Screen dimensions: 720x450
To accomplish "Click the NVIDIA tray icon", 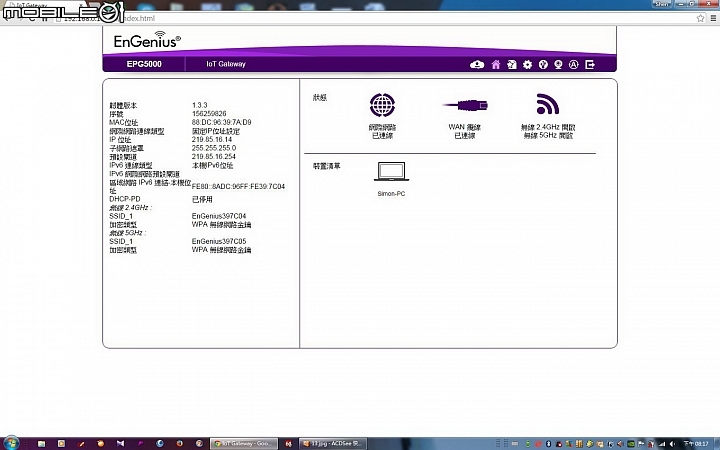I will 631,444.
